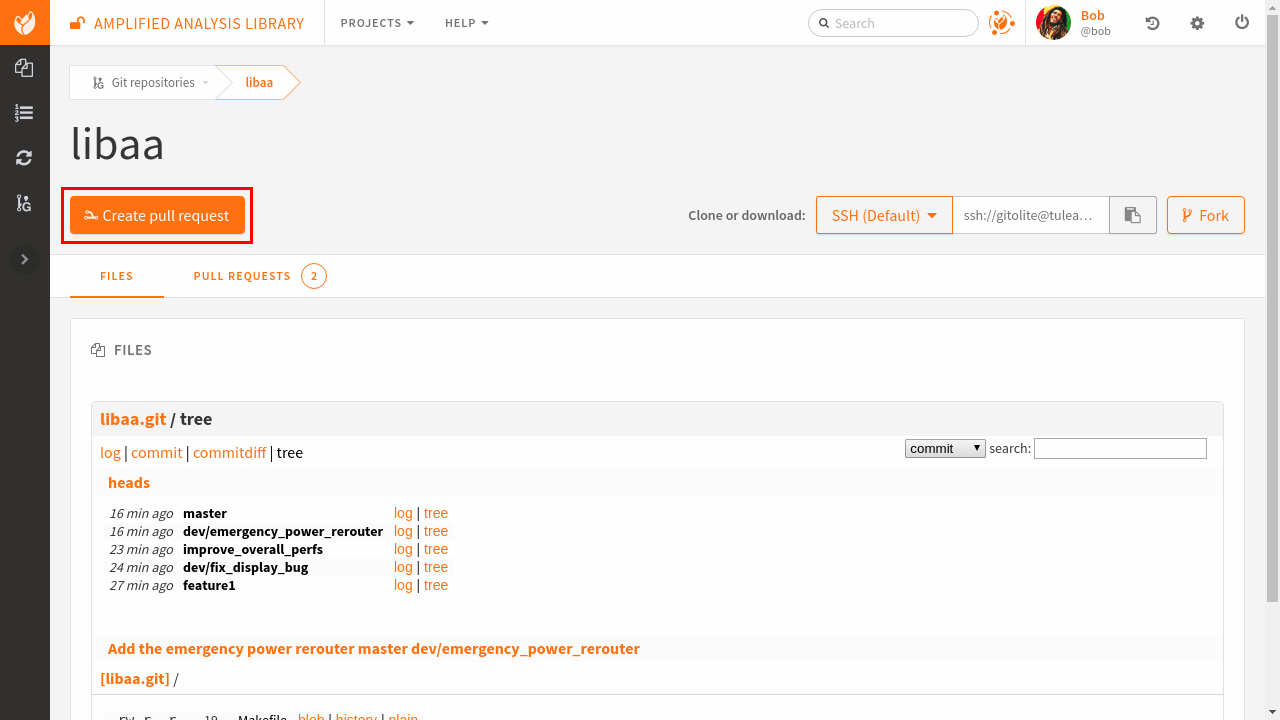1280x720 pixels.
Task: Click inside the commit search field
Action: coord(1120,448)
